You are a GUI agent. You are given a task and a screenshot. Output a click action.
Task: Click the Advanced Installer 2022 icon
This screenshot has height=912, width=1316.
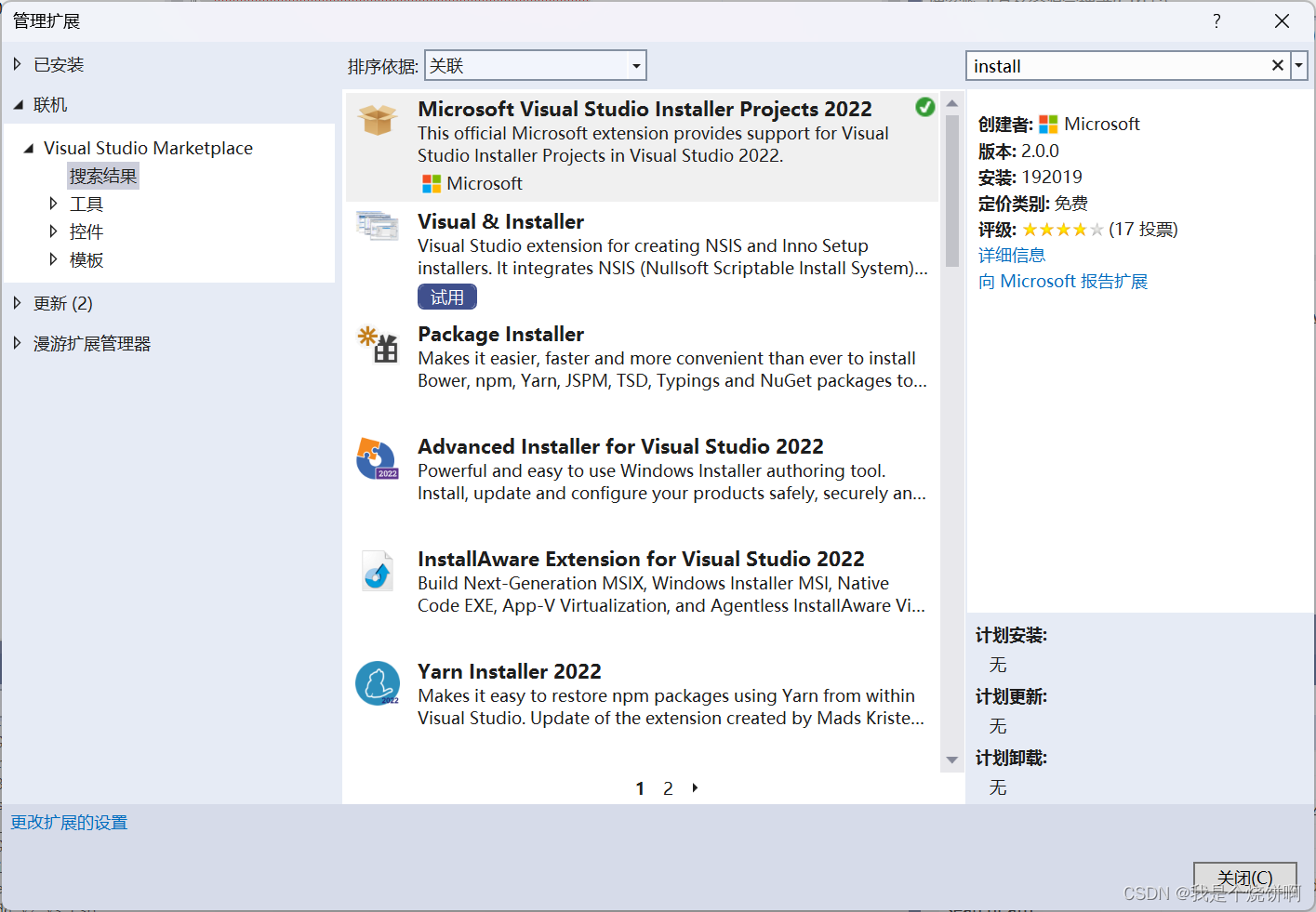[x=378, y=458]
